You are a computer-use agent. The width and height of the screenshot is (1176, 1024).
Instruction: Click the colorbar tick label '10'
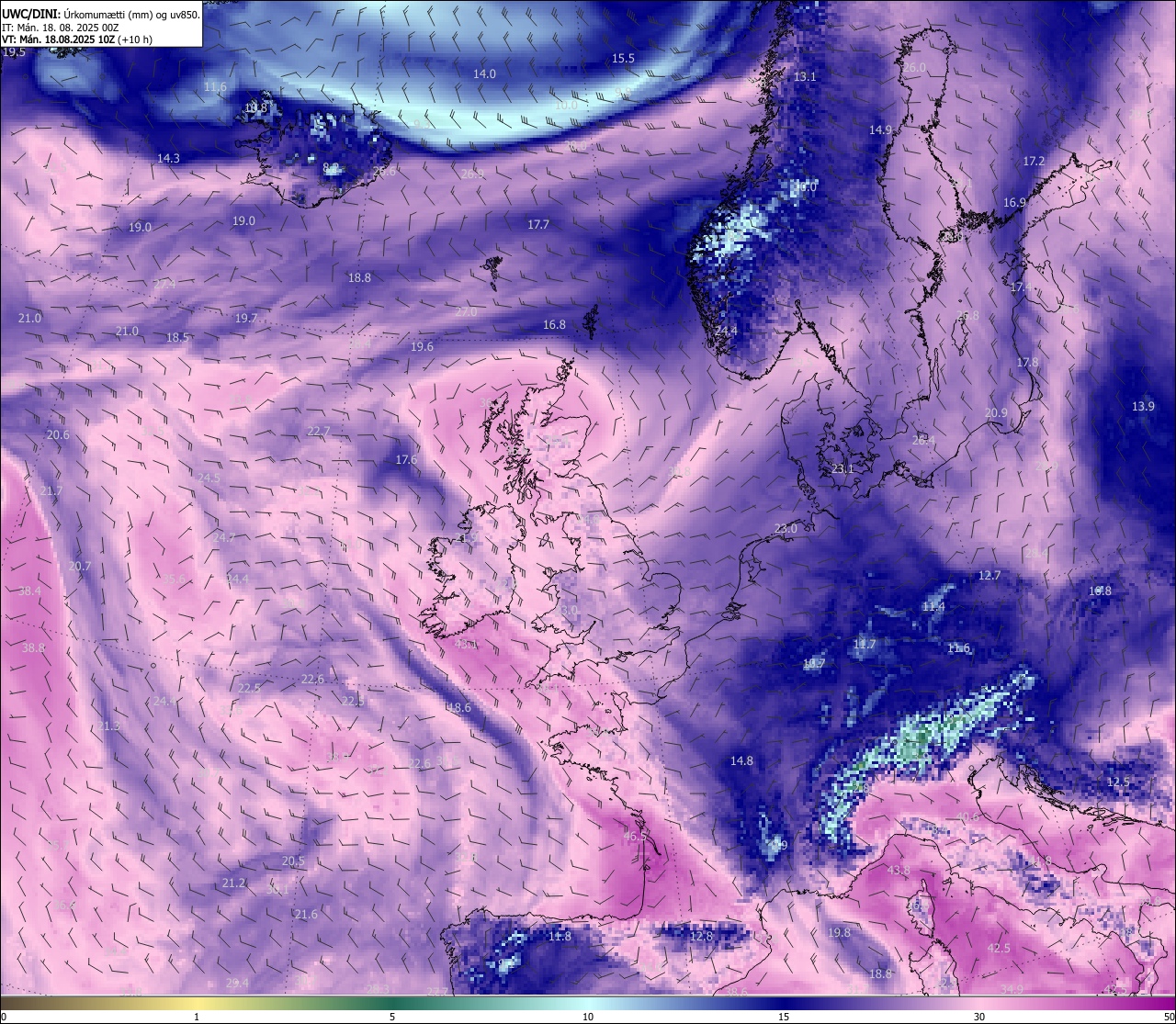click(x=588, y=1017)
